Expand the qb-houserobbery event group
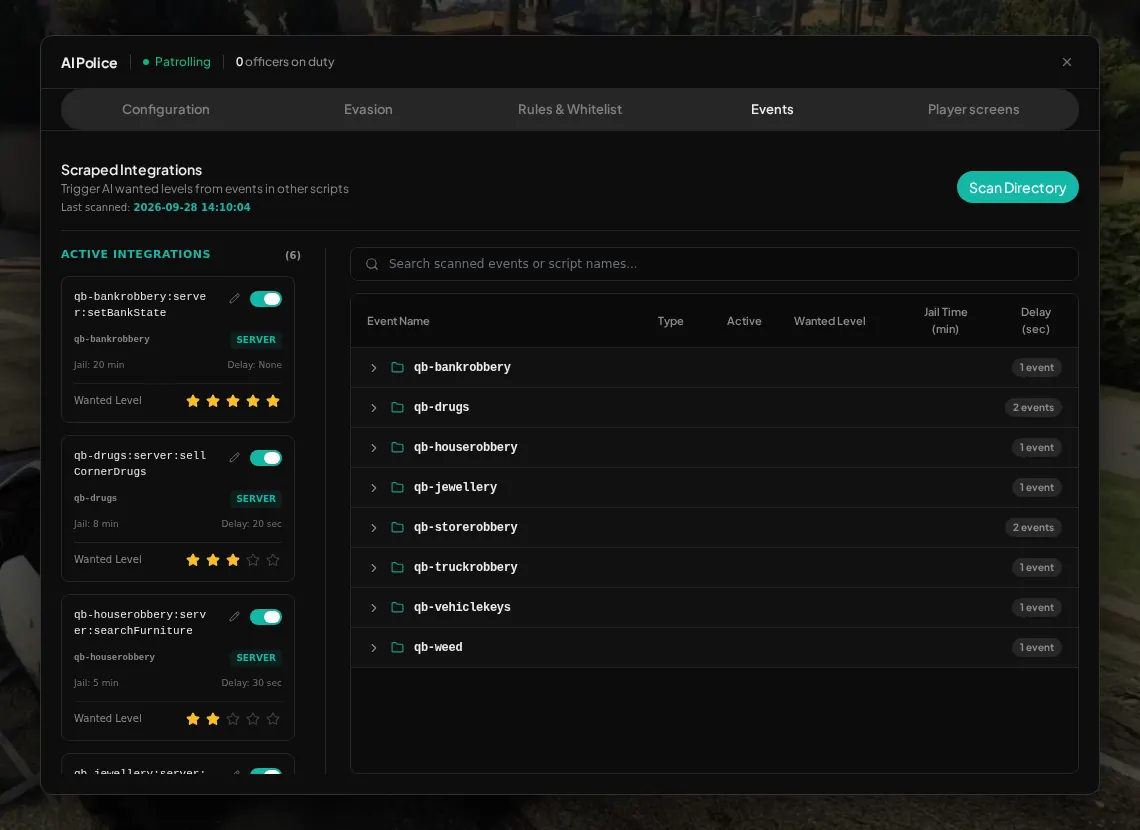This screenshot has width=1140, height=830. click(x=374, y=448)
